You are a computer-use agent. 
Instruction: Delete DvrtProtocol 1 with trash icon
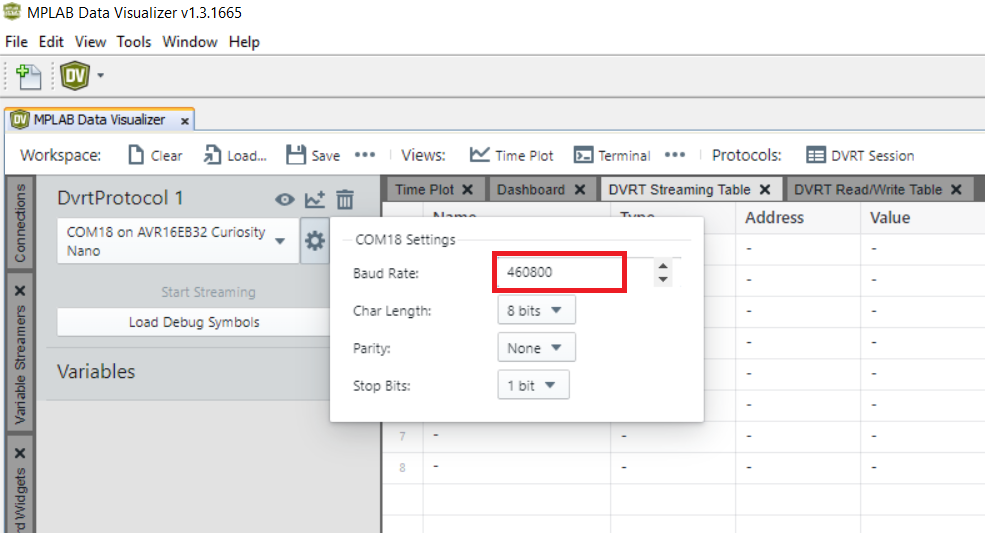point(345,199)
